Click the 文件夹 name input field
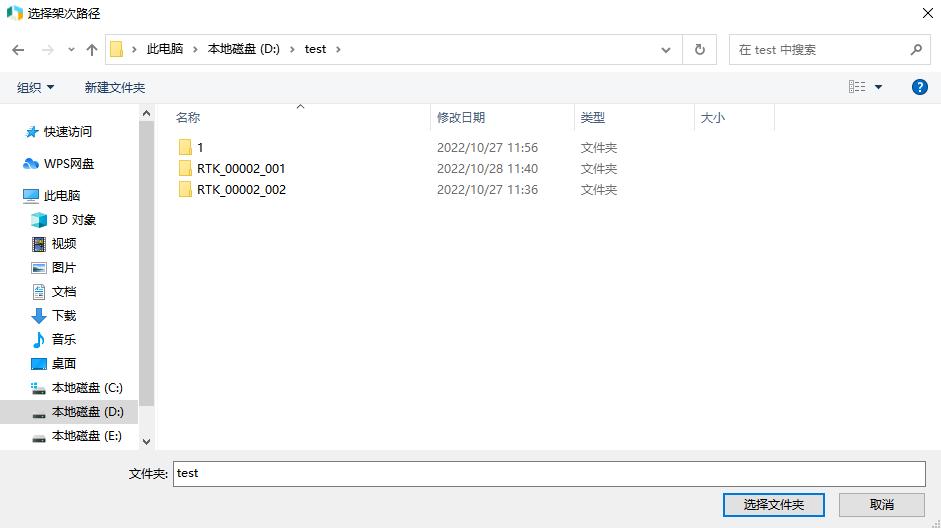Screen dimensions: 941x528 click(x=549, y=473)
